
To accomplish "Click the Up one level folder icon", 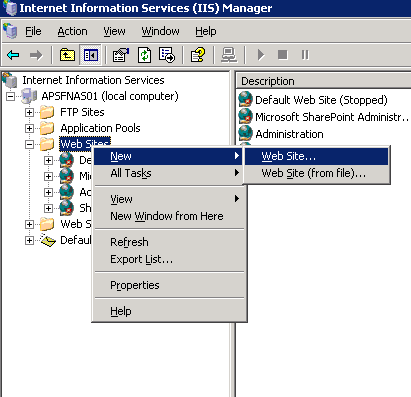I will 67,55.
